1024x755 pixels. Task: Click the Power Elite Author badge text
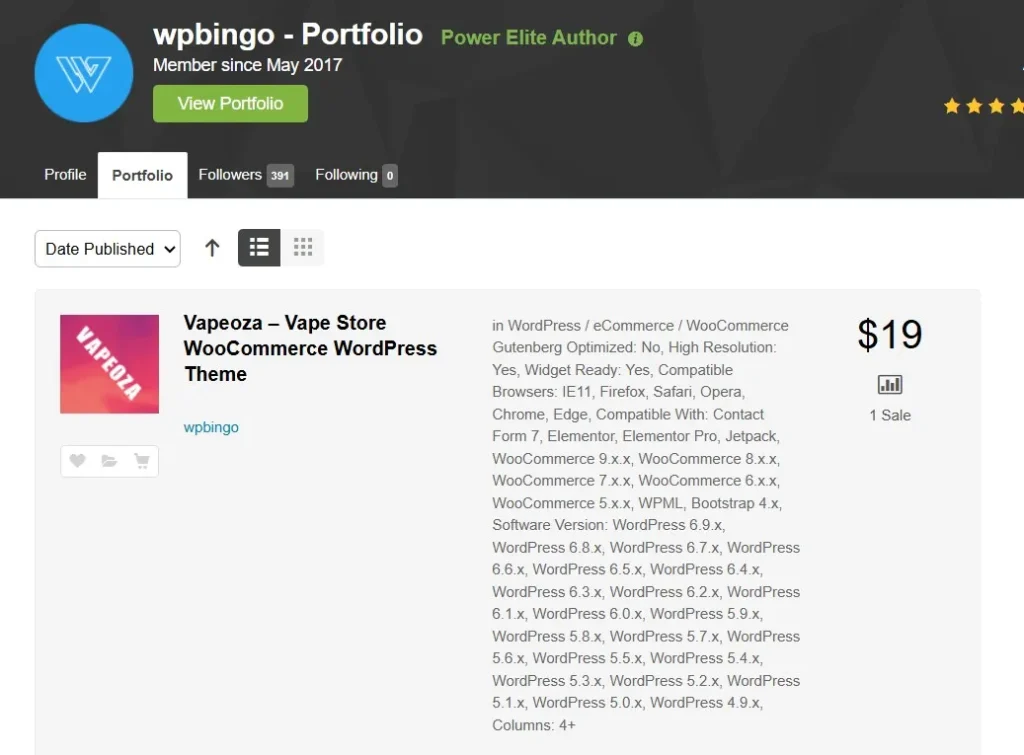tap(528, 38)
